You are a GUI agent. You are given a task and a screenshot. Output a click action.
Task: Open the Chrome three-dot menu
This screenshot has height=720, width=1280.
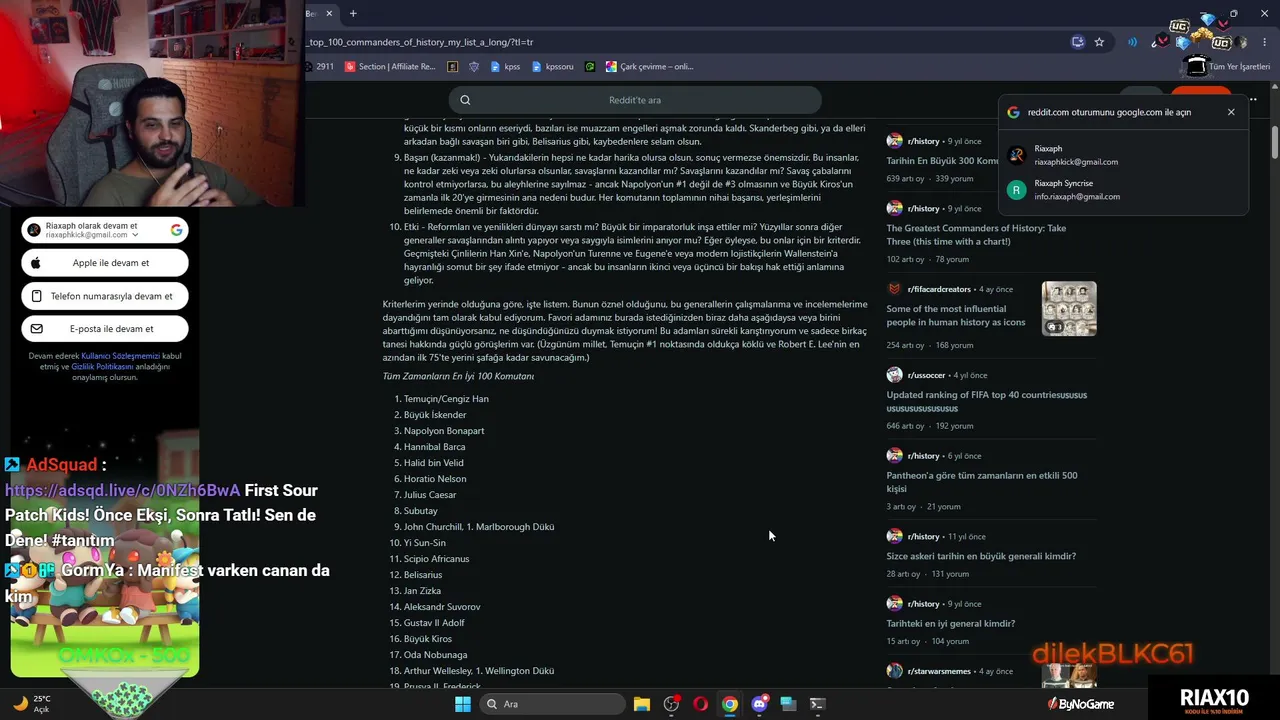[x=1265, y=42]
